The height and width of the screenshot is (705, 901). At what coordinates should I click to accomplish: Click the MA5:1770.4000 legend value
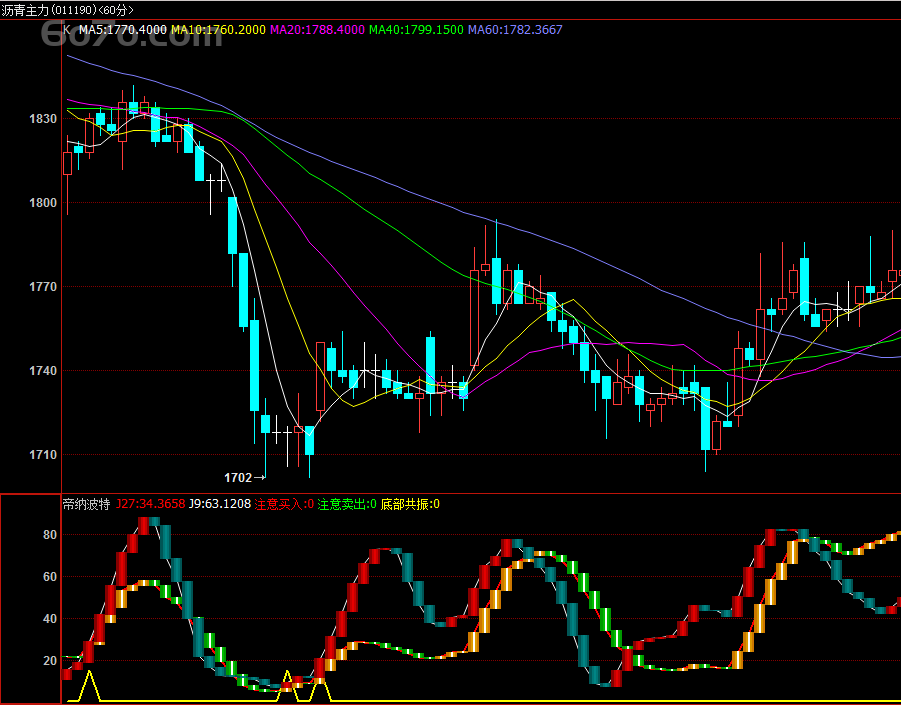122,30
